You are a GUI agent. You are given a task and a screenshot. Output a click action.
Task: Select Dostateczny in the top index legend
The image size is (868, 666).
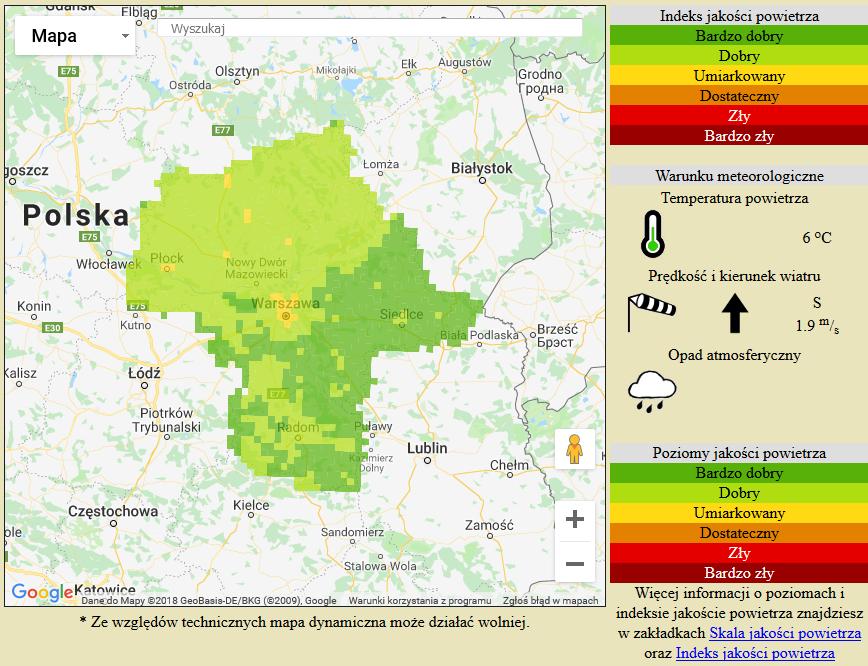pyautogui.click(x=739, y=96)
